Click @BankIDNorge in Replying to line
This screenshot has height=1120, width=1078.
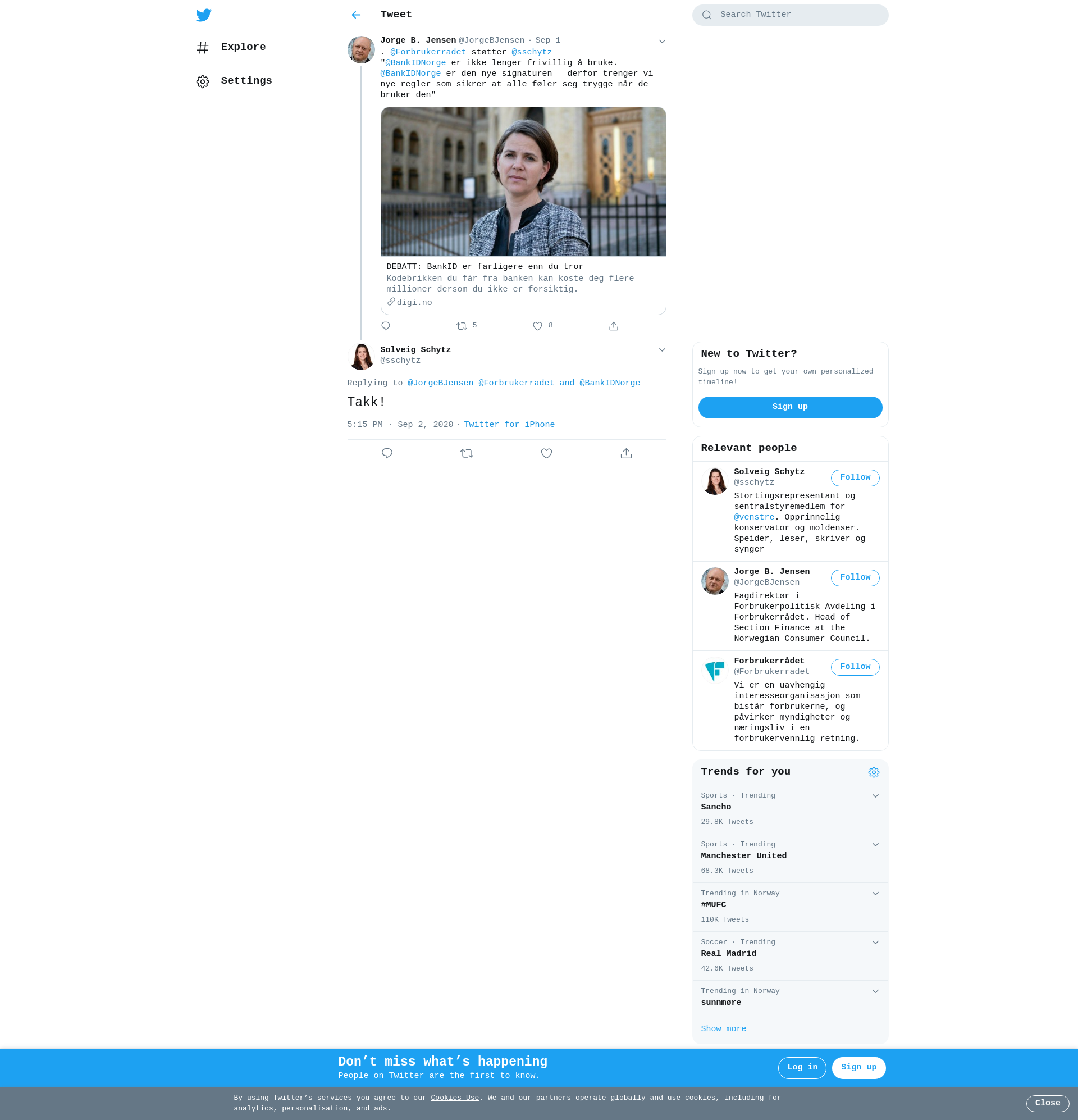(610, 383)
